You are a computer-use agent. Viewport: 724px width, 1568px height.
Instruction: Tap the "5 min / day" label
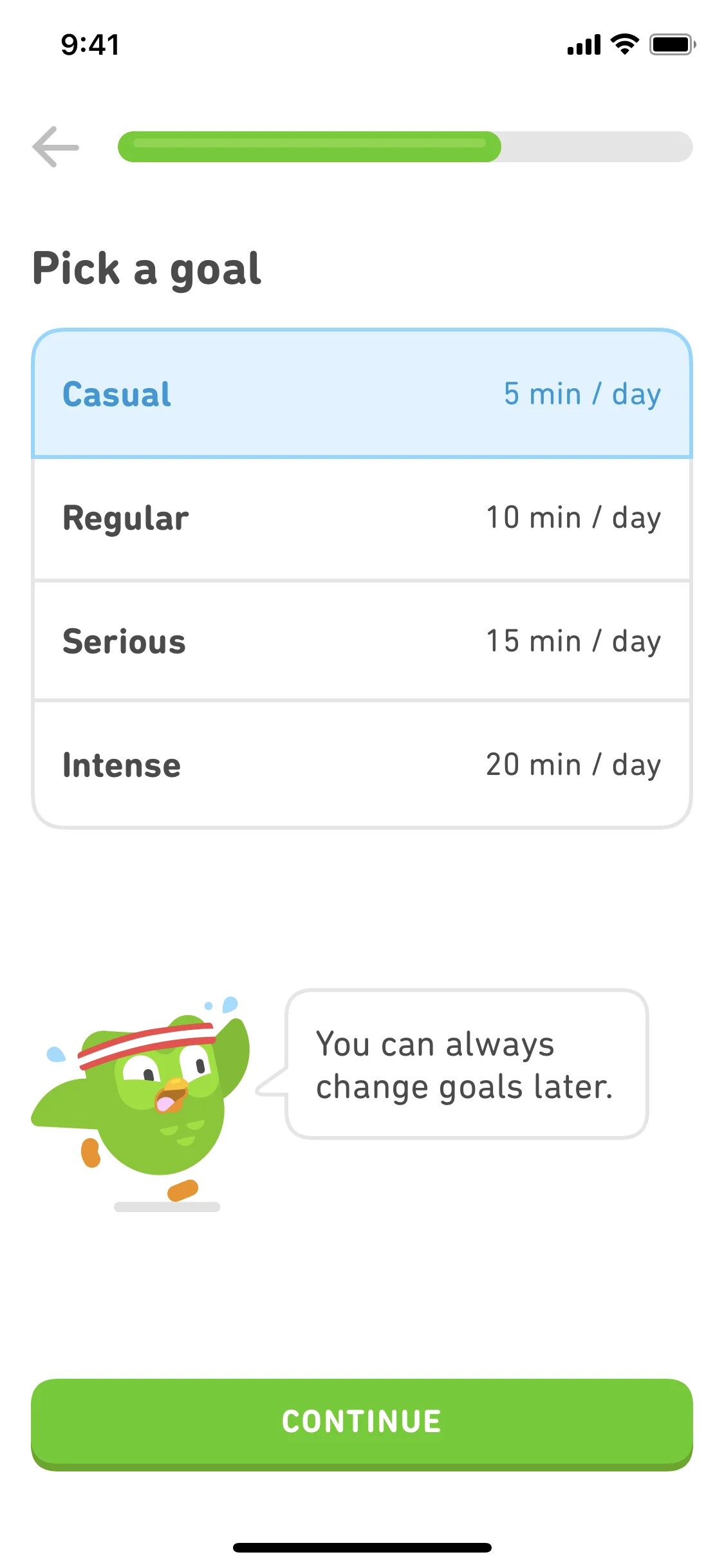[x=582, y=394]
